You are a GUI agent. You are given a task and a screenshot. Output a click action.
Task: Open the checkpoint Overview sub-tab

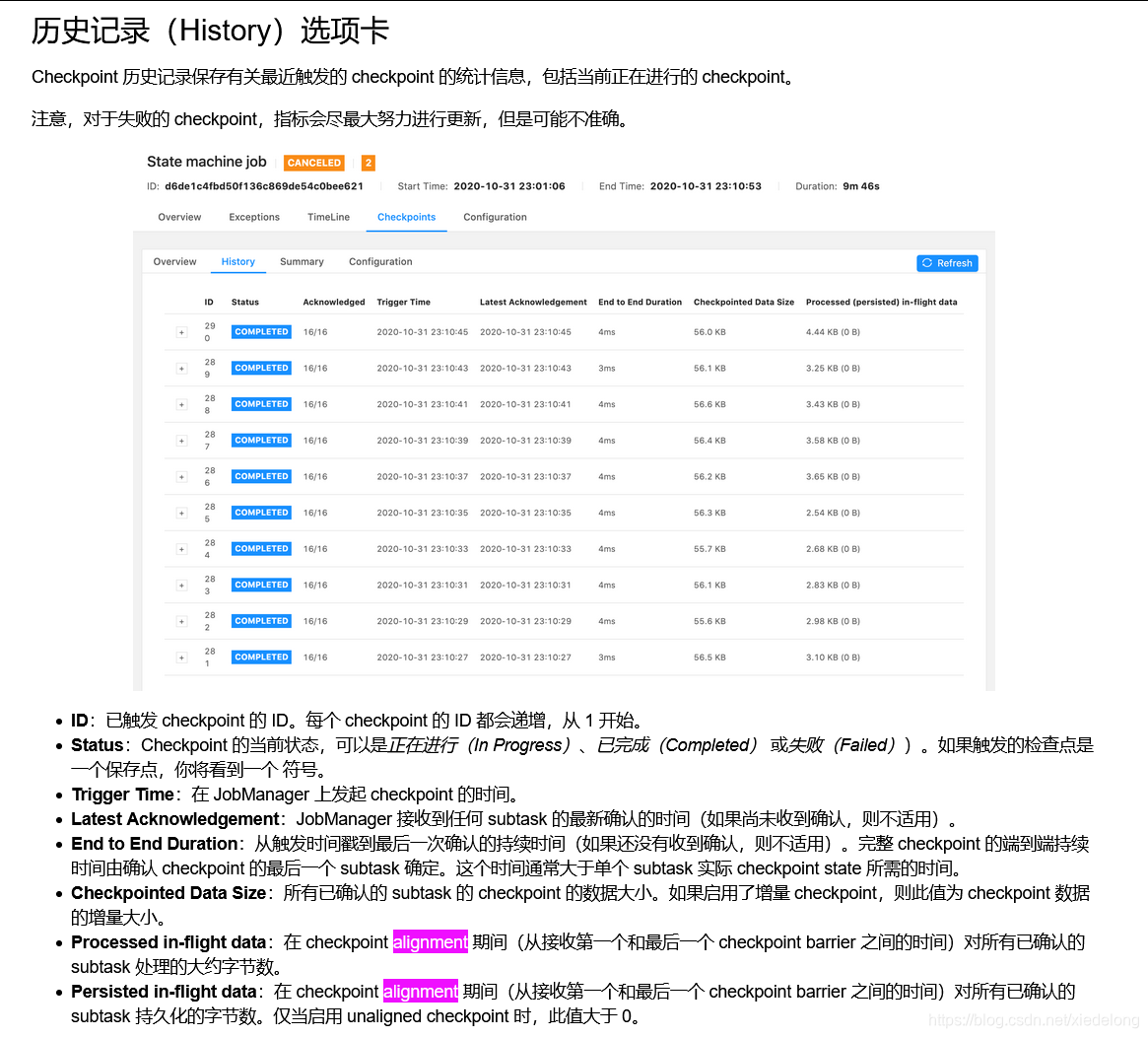click(175, 261)
